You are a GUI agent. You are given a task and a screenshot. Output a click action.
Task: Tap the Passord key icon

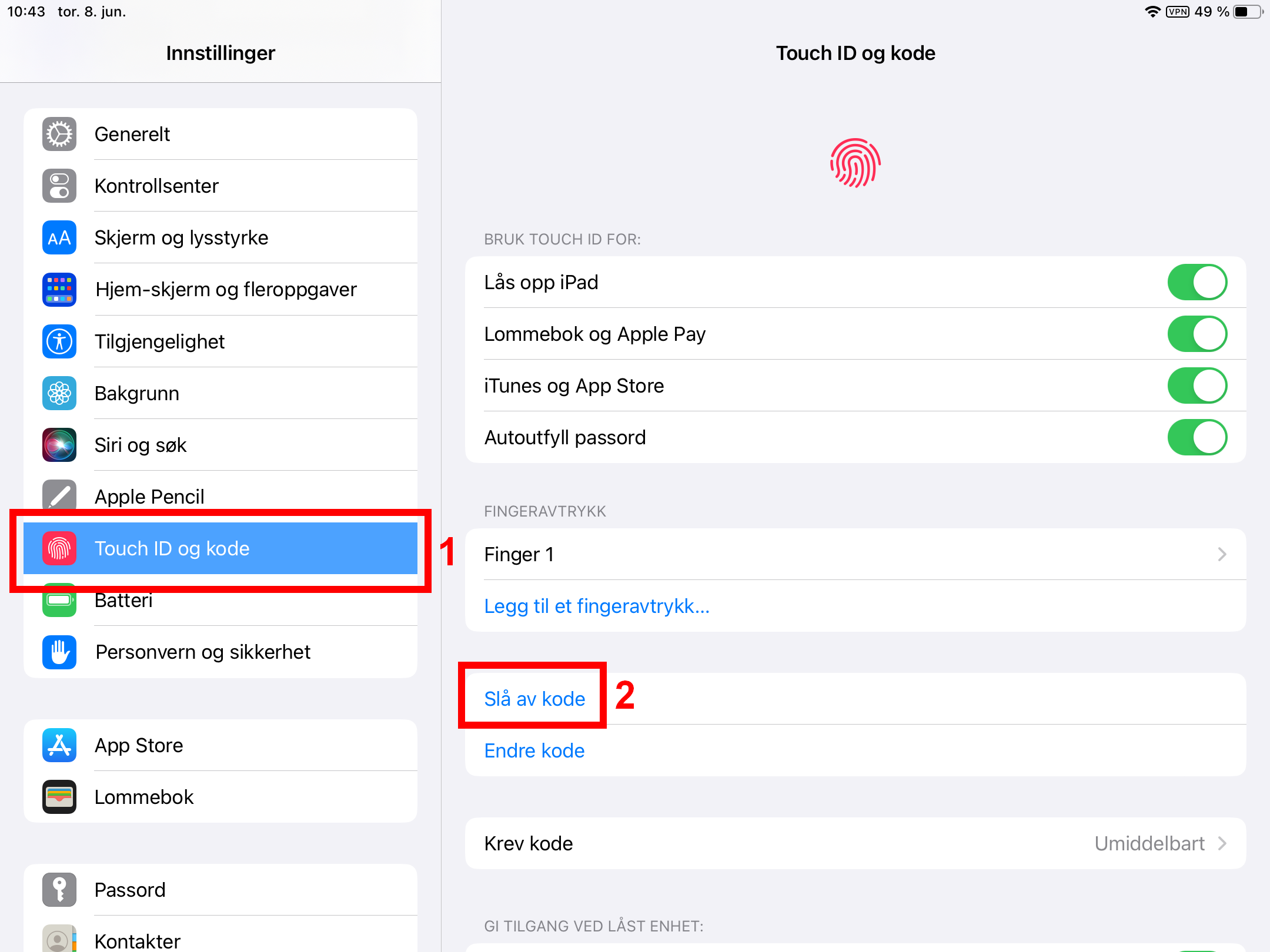[x=59, y=890]
